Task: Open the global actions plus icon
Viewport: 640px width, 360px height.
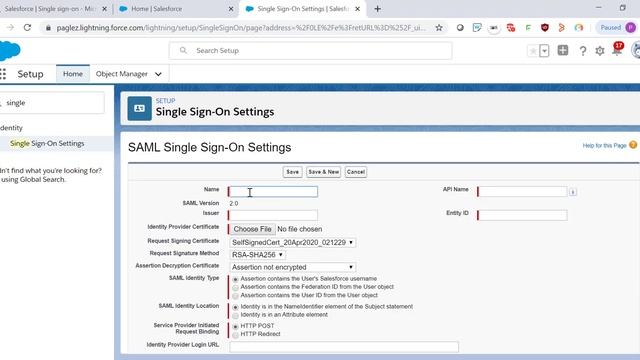Action: point(563,51)
